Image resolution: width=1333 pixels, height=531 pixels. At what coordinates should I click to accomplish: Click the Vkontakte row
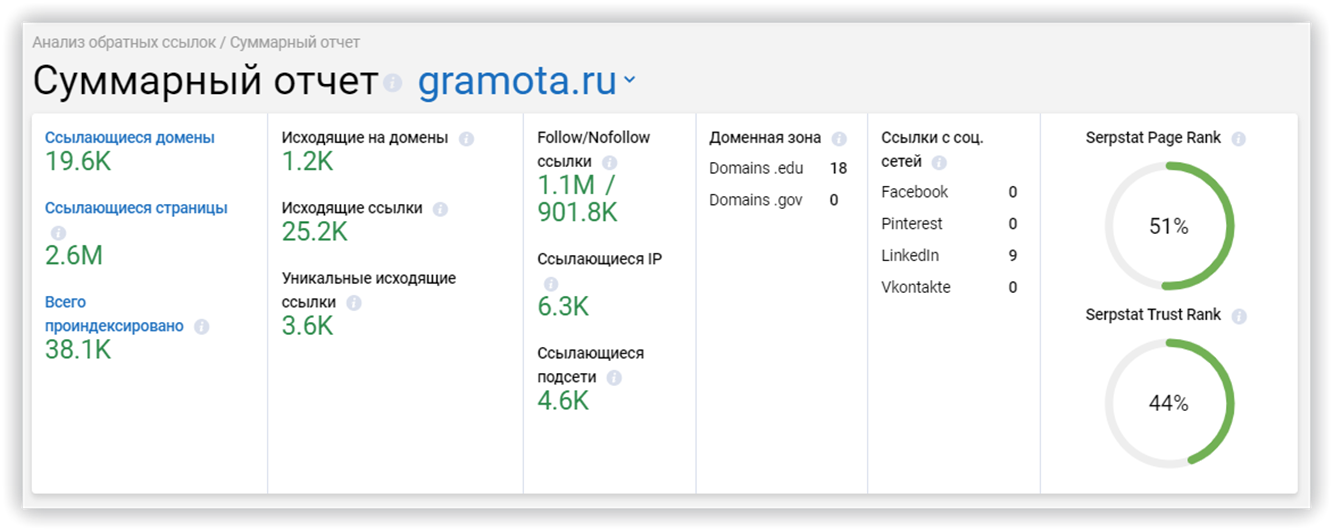(x=949, y=288)
